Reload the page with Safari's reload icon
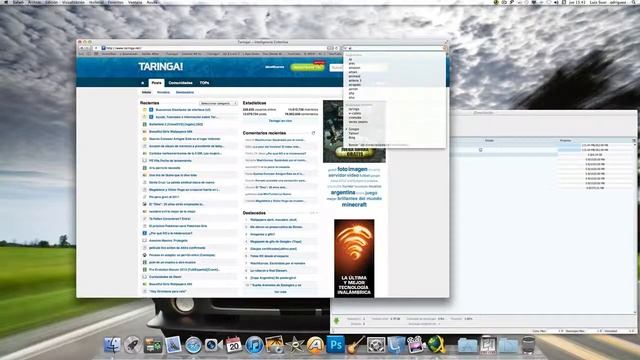Viewport: 640px width, 360px height. tap(336, 48)
